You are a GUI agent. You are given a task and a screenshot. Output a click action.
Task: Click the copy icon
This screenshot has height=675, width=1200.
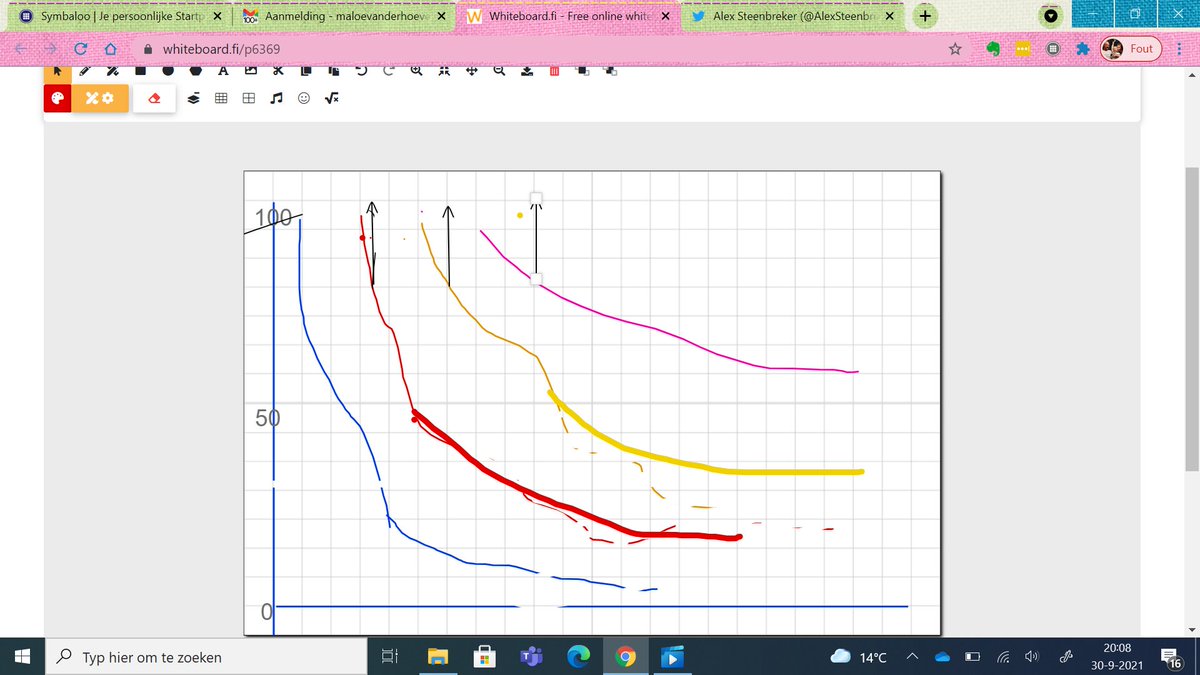[x=306, y=71]
